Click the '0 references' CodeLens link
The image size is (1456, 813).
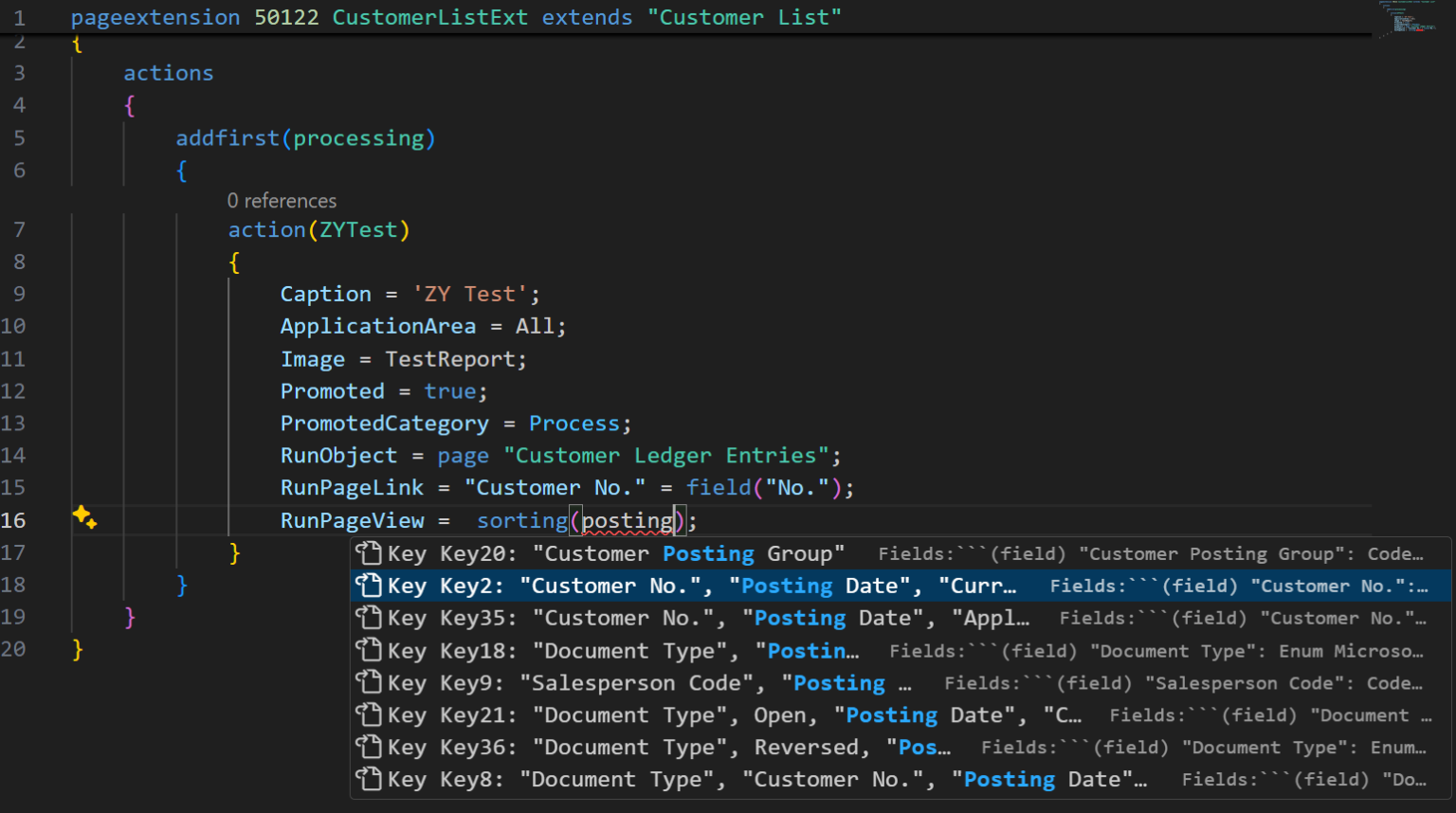(282, 200)
